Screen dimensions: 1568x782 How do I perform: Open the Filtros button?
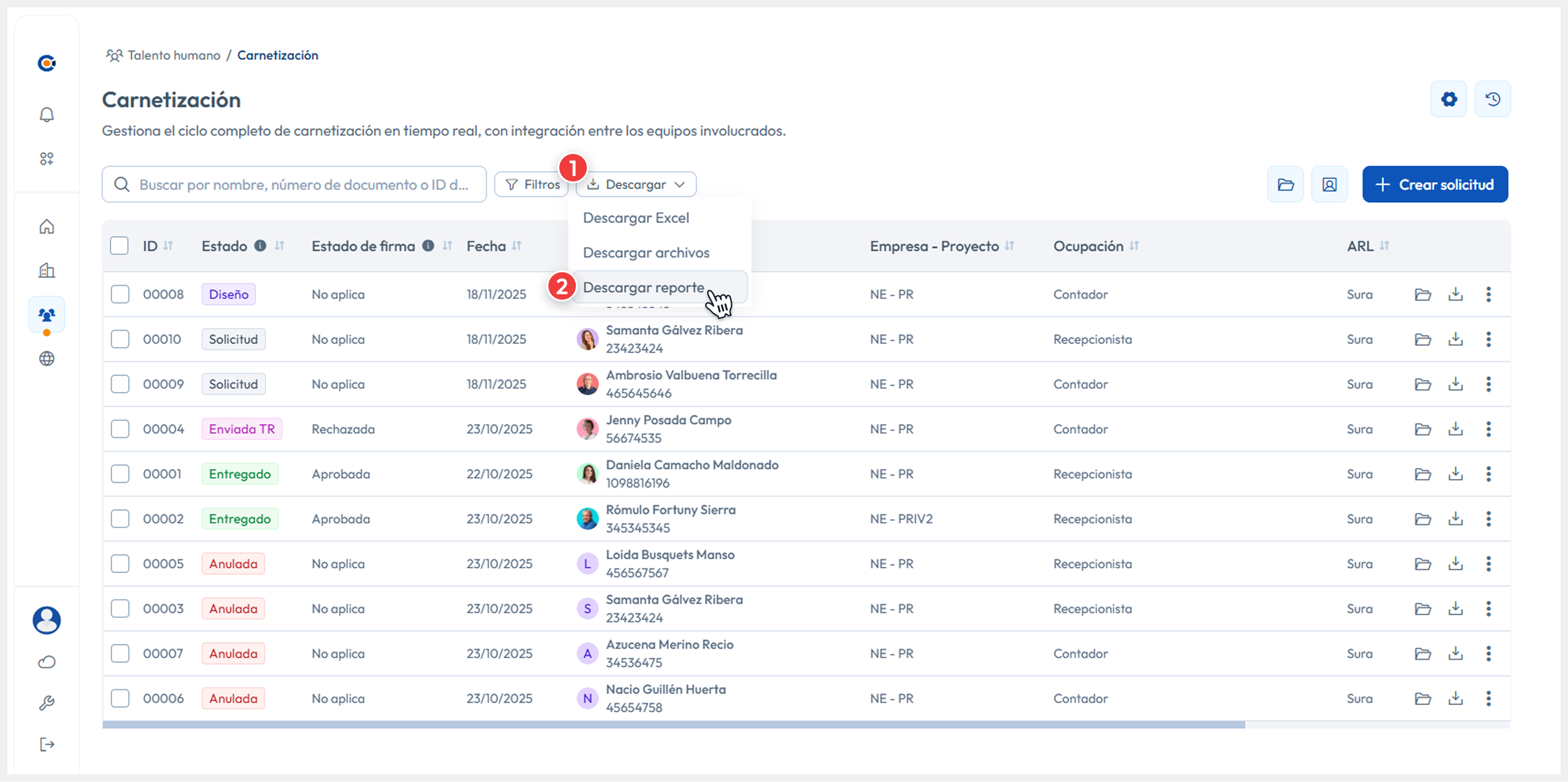[x=532, y=185]
